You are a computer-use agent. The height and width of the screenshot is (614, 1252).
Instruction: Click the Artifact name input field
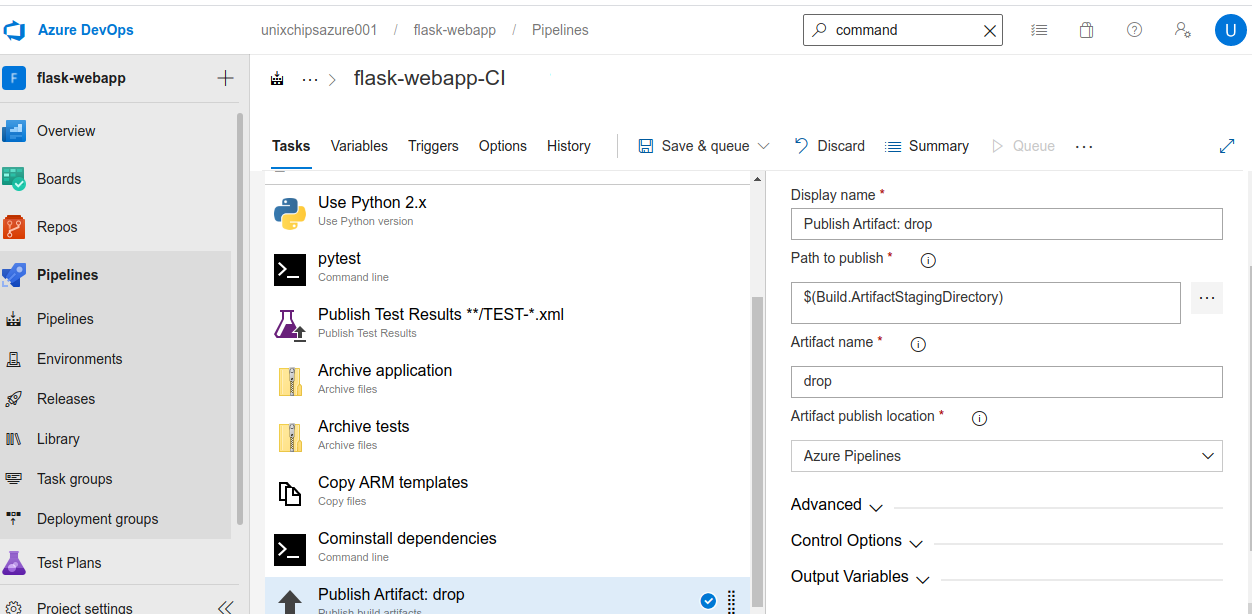(x=1006, y=381)
